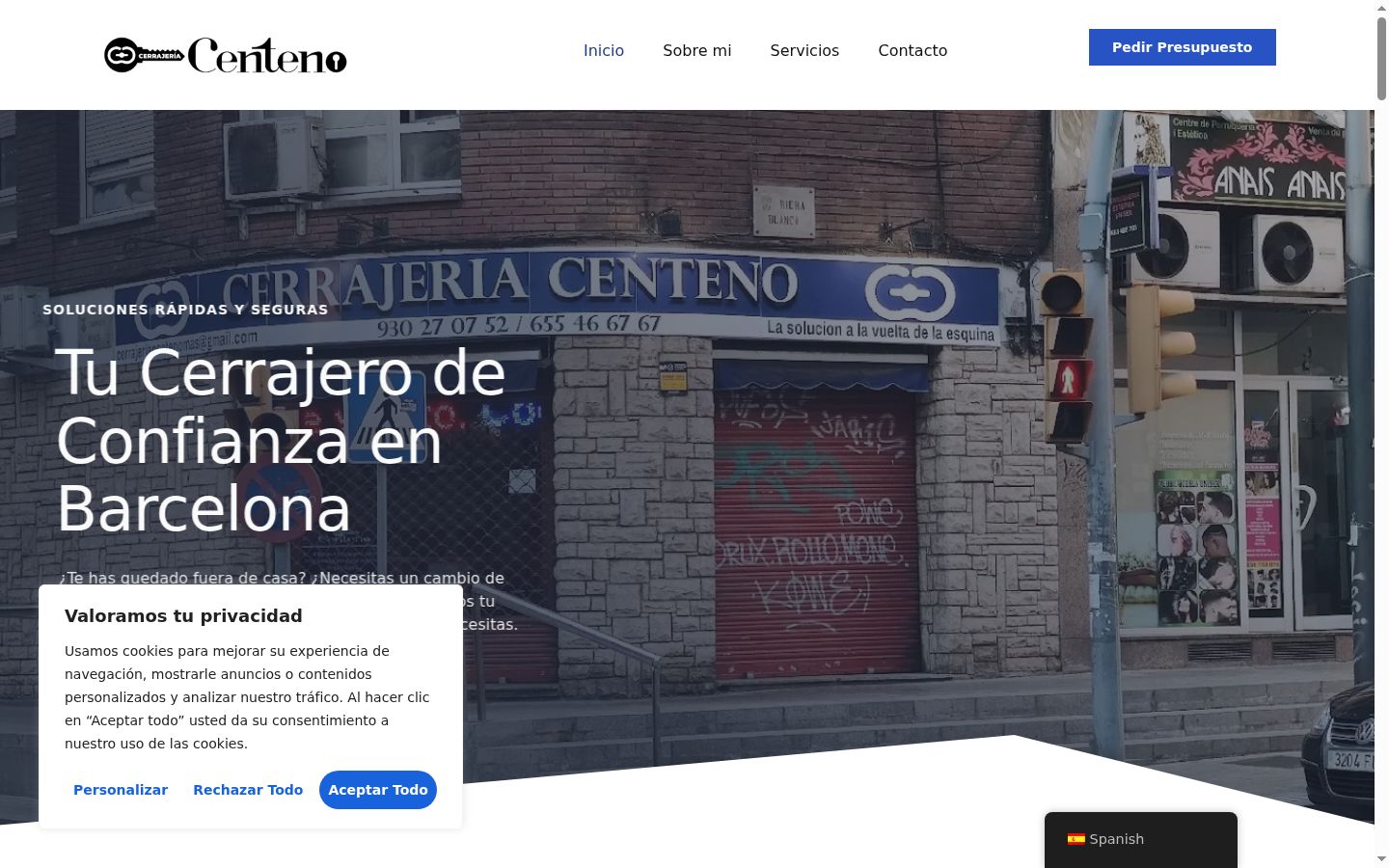Go to the Sobre mi page
The width and height of the screenshot is (1389, 868).
tap(697, 50)
